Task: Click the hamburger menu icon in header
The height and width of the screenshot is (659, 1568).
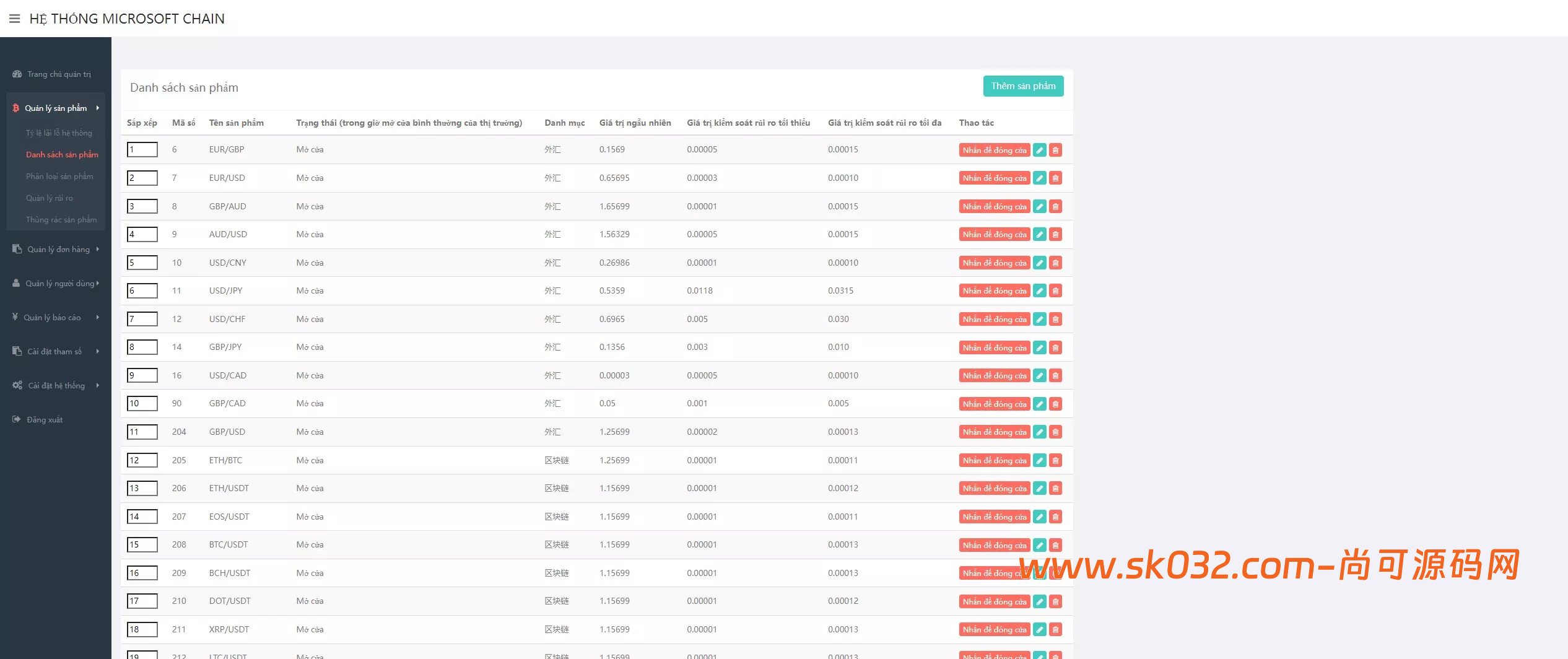Action: click(14, 19)
